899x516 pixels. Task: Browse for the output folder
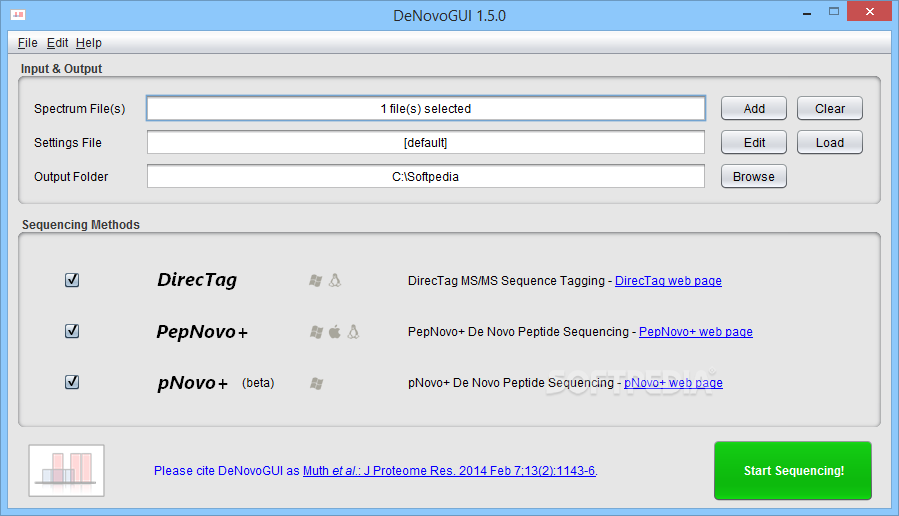pyautogui.click(x=754, y=177)
